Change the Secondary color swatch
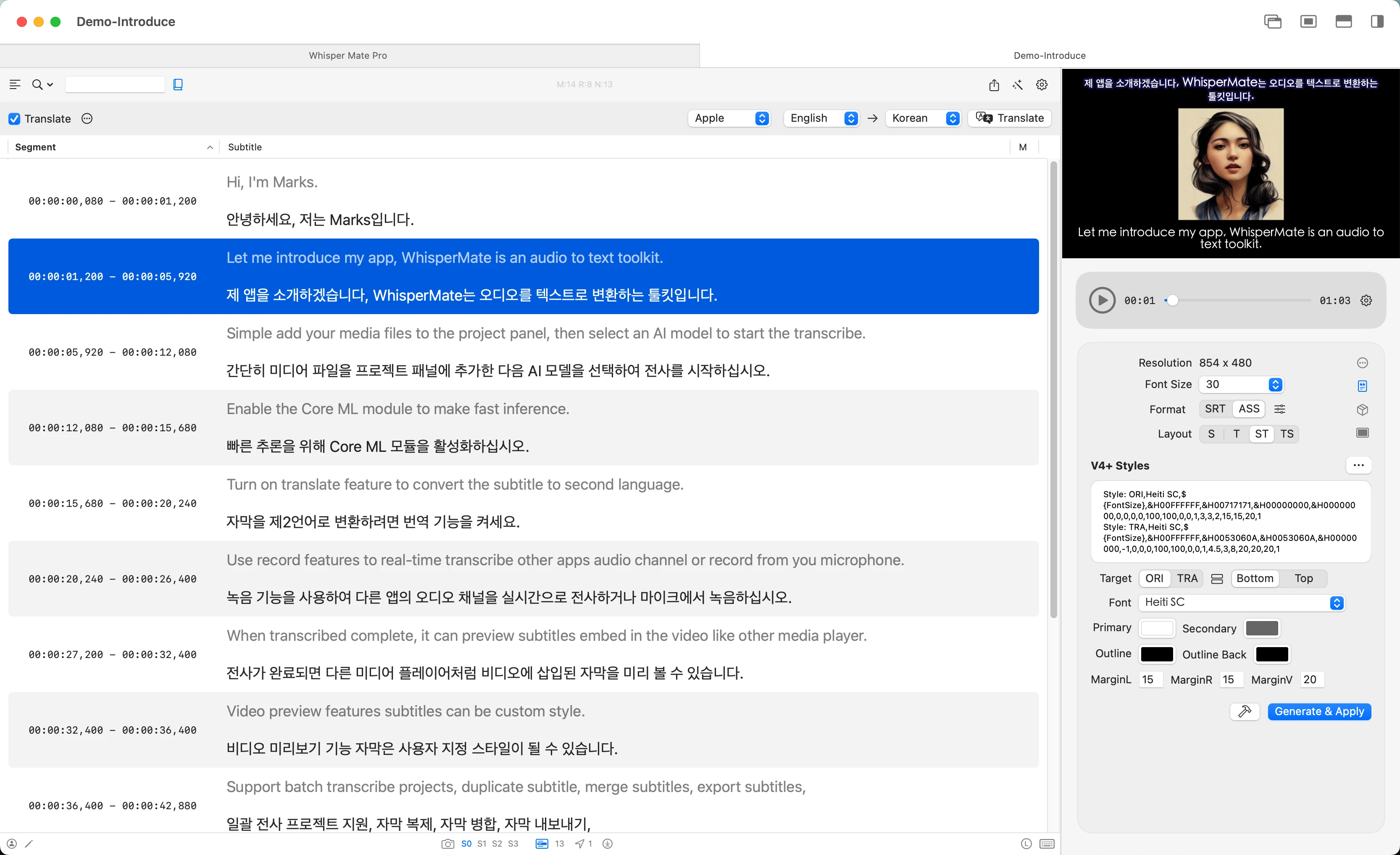 pos(1263,628)
